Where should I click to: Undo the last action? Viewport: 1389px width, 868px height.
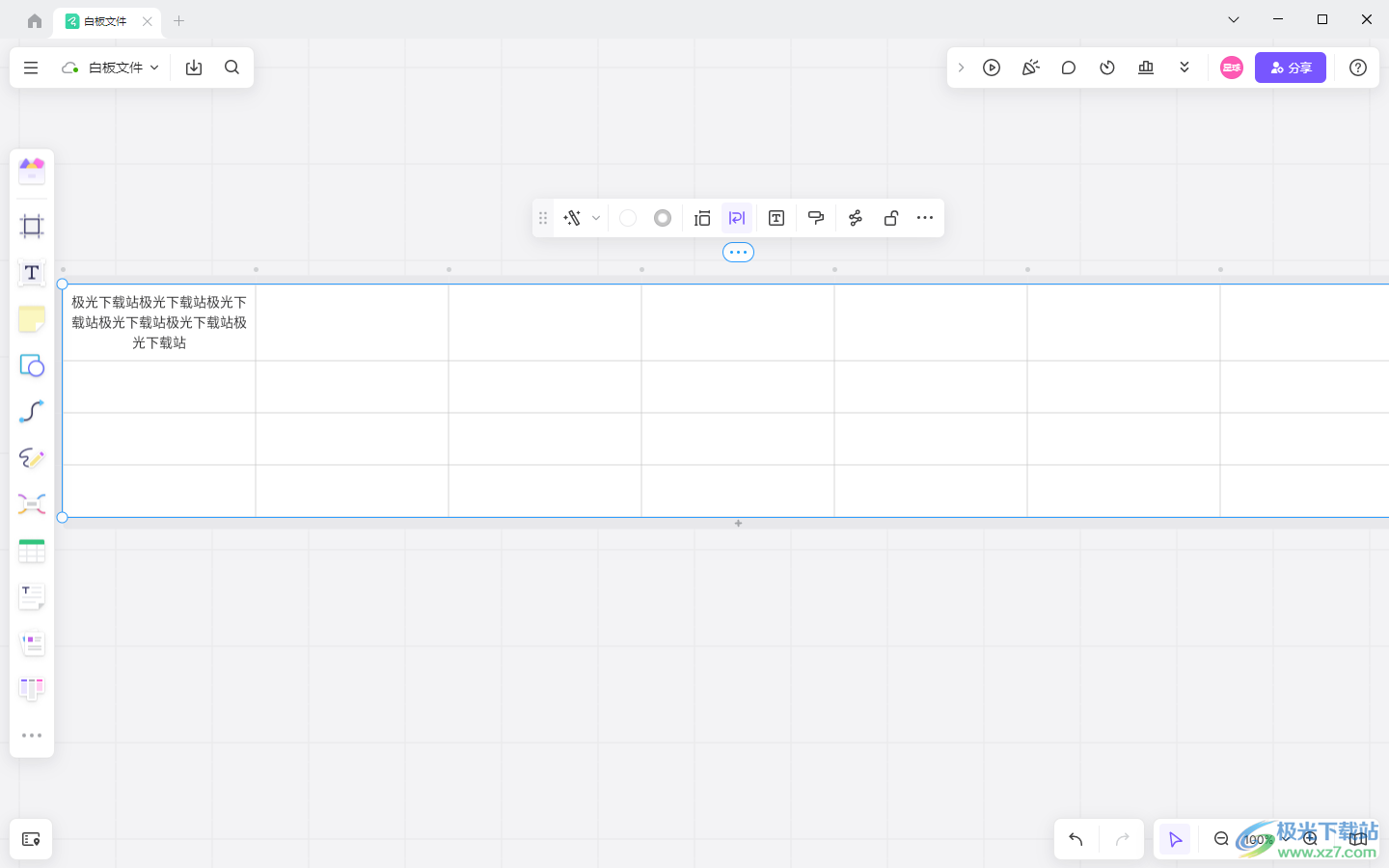click(1076, 840)
